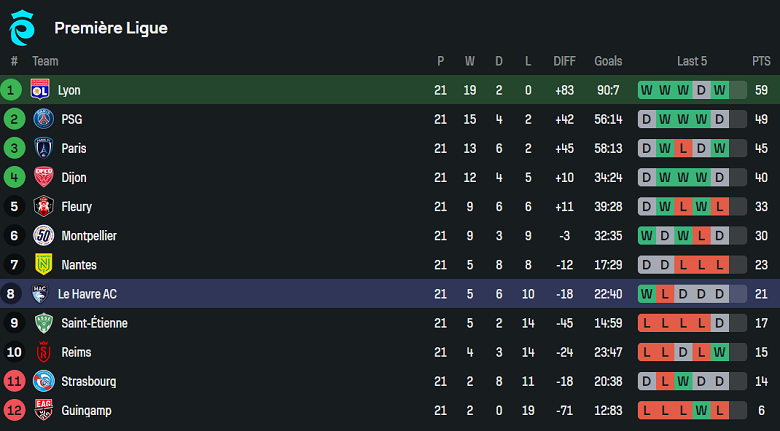This screenshot has height=431, width=780.
Task: Select the Dijon team badge
Action: 41,177
